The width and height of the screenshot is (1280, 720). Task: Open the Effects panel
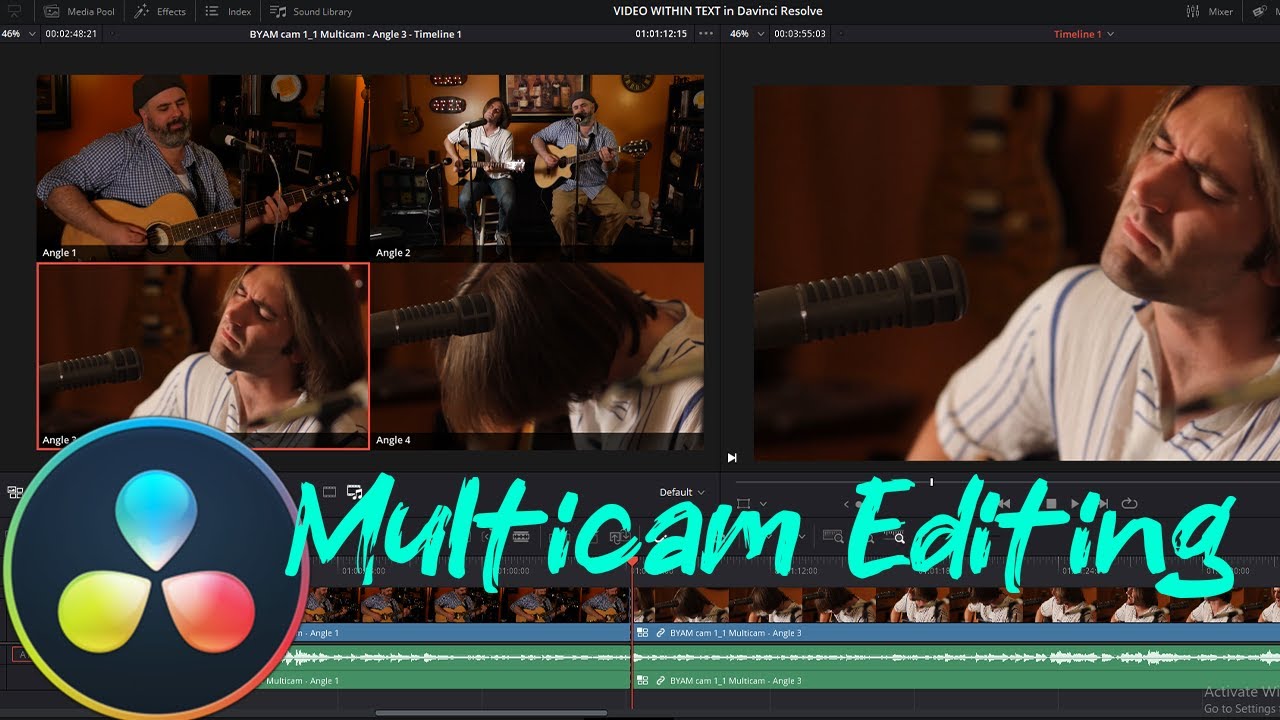[x=160, y=11]
